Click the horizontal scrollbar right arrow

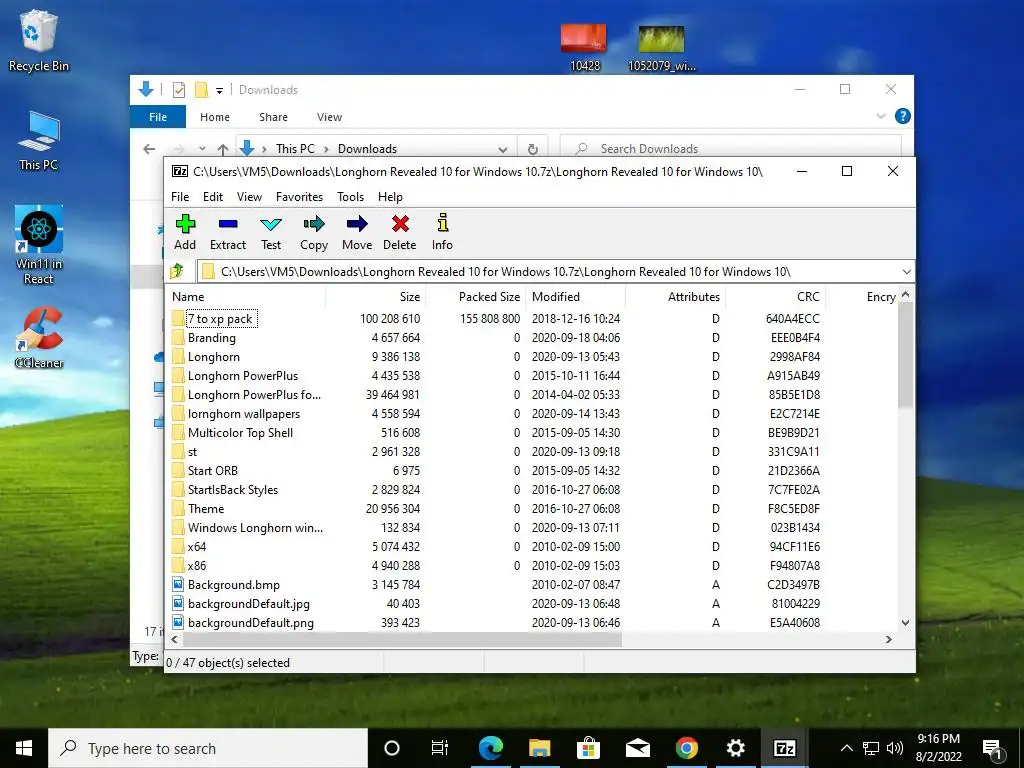click(x=889, y=639)
